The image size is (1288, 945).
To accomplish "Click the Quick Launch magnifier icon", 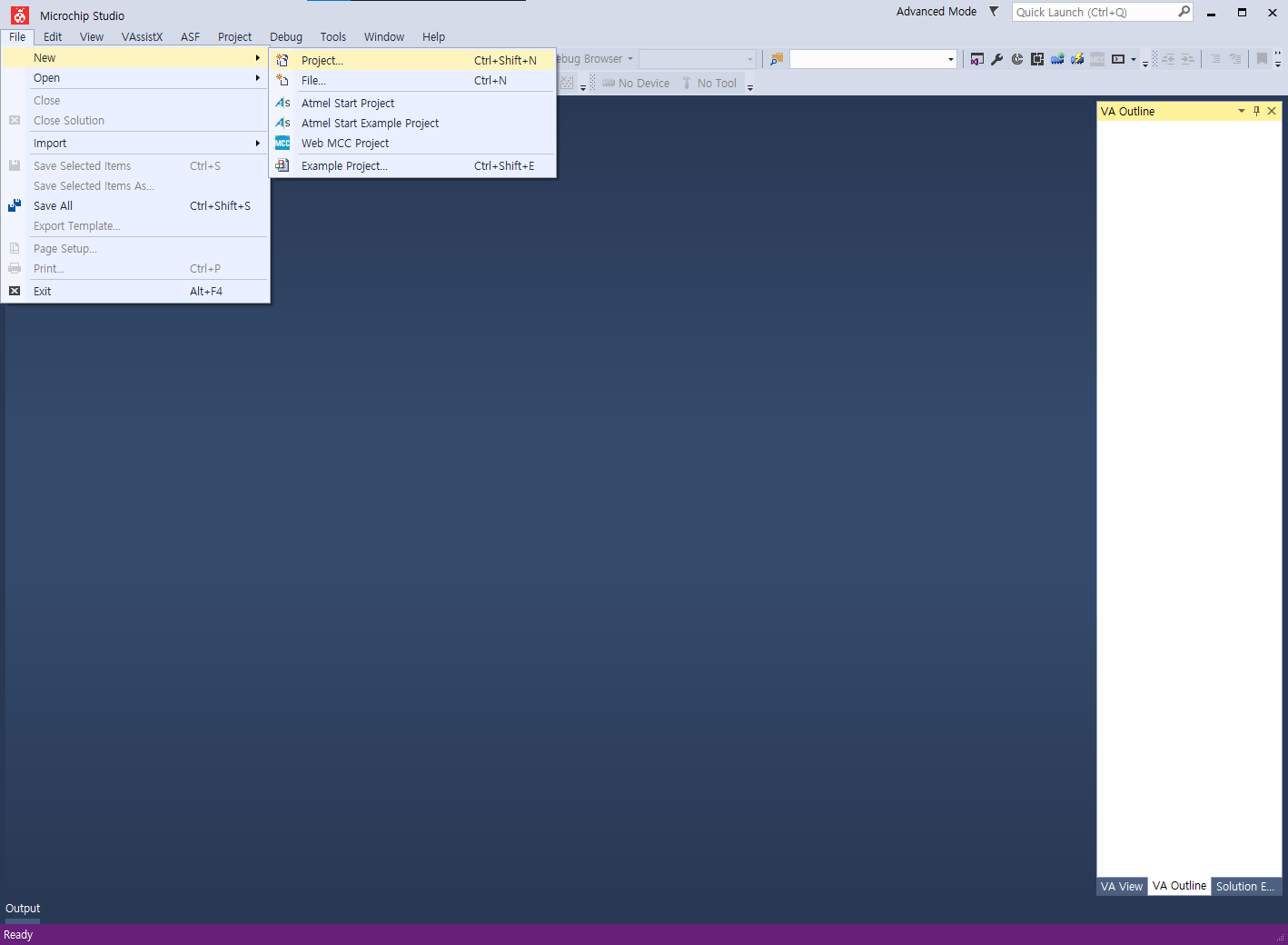I will (x=1184, y=12).
